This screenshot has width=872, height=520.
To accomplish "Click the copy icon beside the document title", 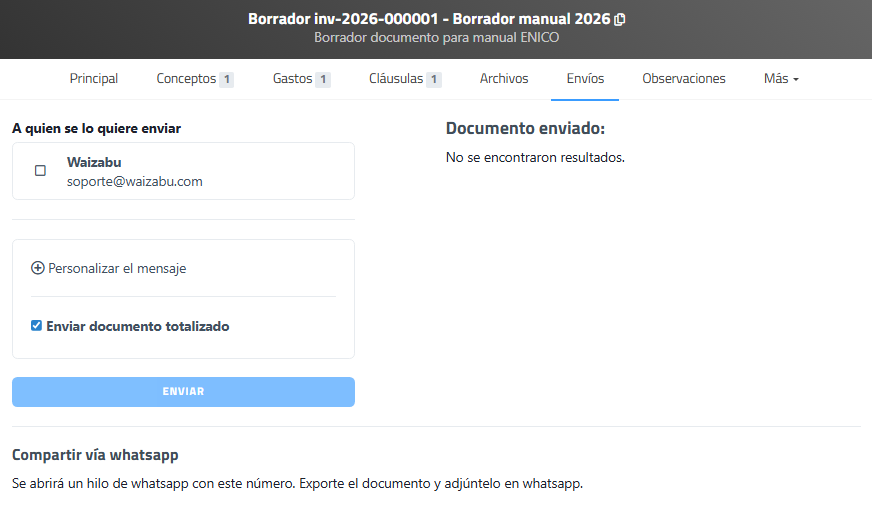I will point(620,20).
